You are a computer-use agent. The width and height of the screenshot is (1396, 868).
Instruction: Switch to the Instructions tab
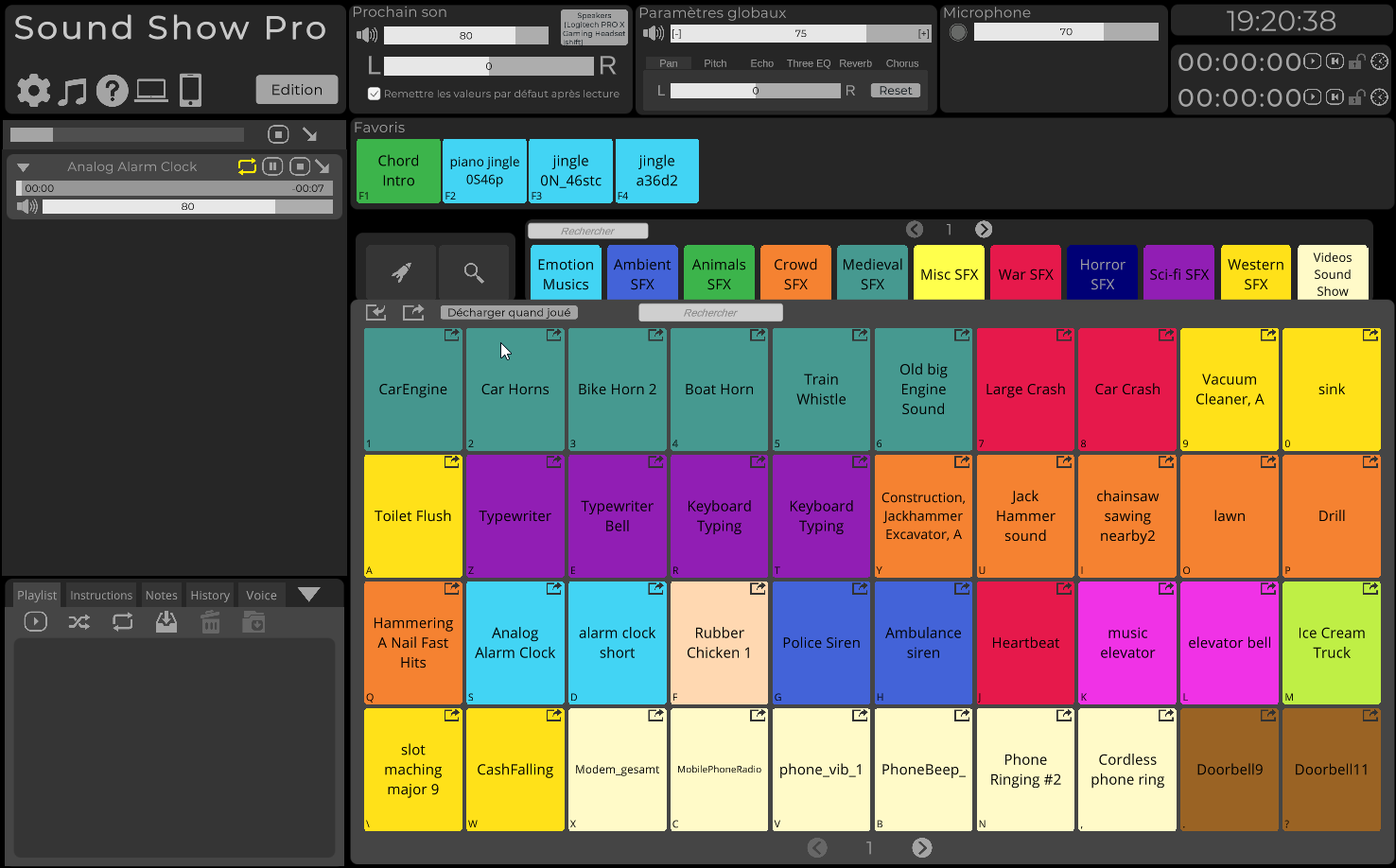(99, 594)
